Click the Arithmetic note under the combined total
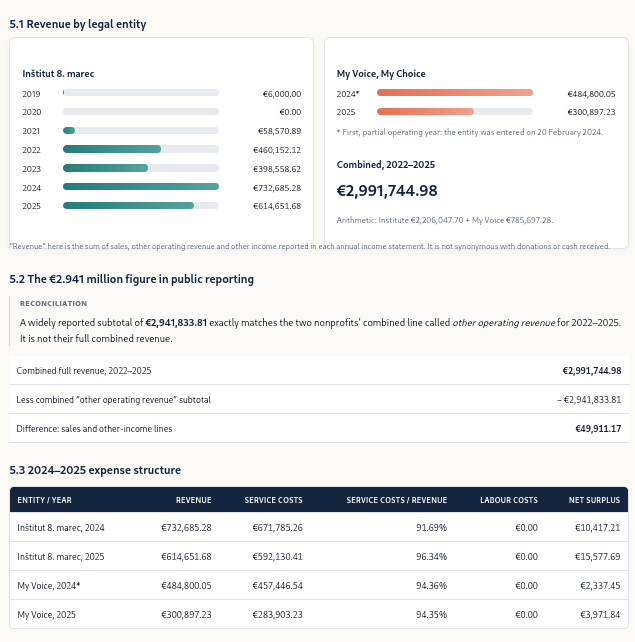Image resolution: width=635 pixels, height=642 pixels. click(445, 220)
